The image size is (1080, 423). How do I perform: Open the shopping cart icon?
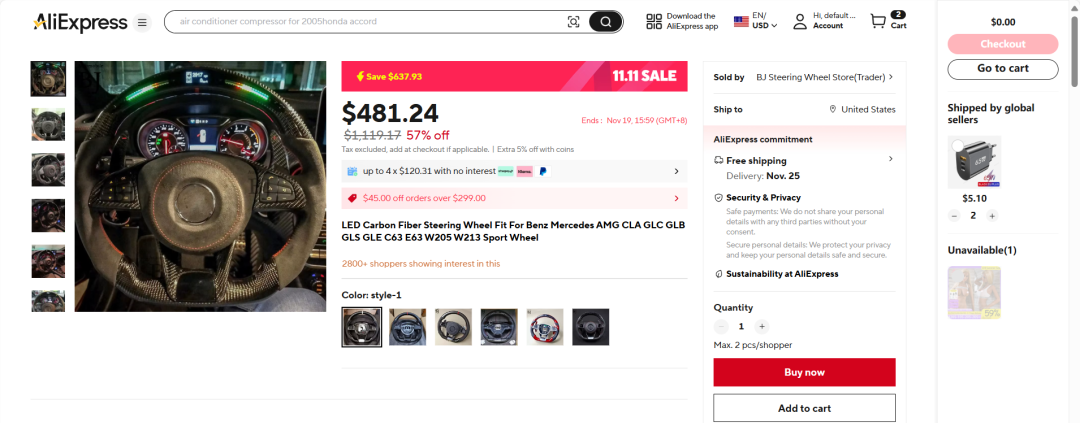tap(878, 22)
